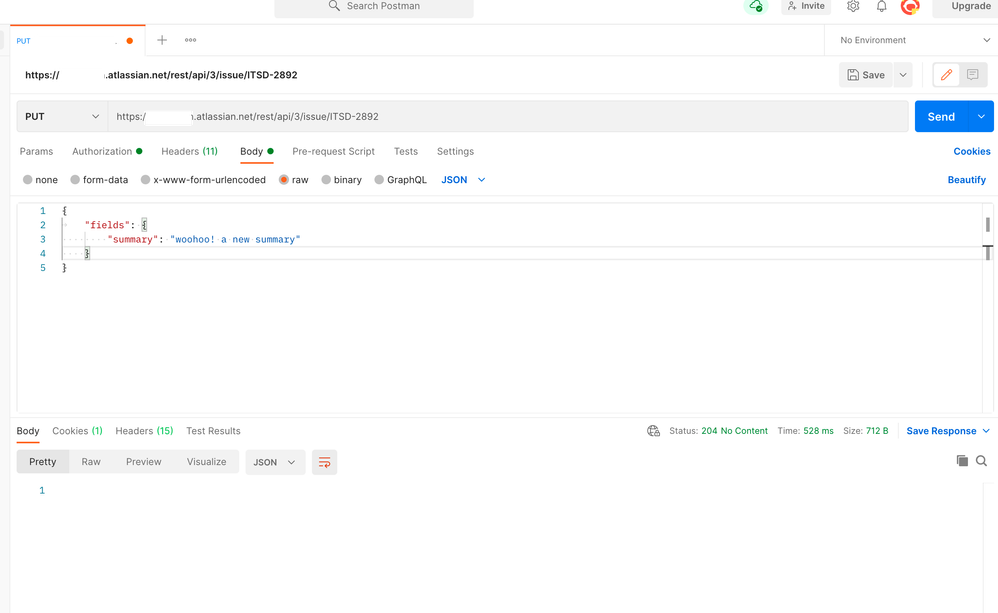
Task: Open the JSON body format dropdown
Action: (463, 180)
